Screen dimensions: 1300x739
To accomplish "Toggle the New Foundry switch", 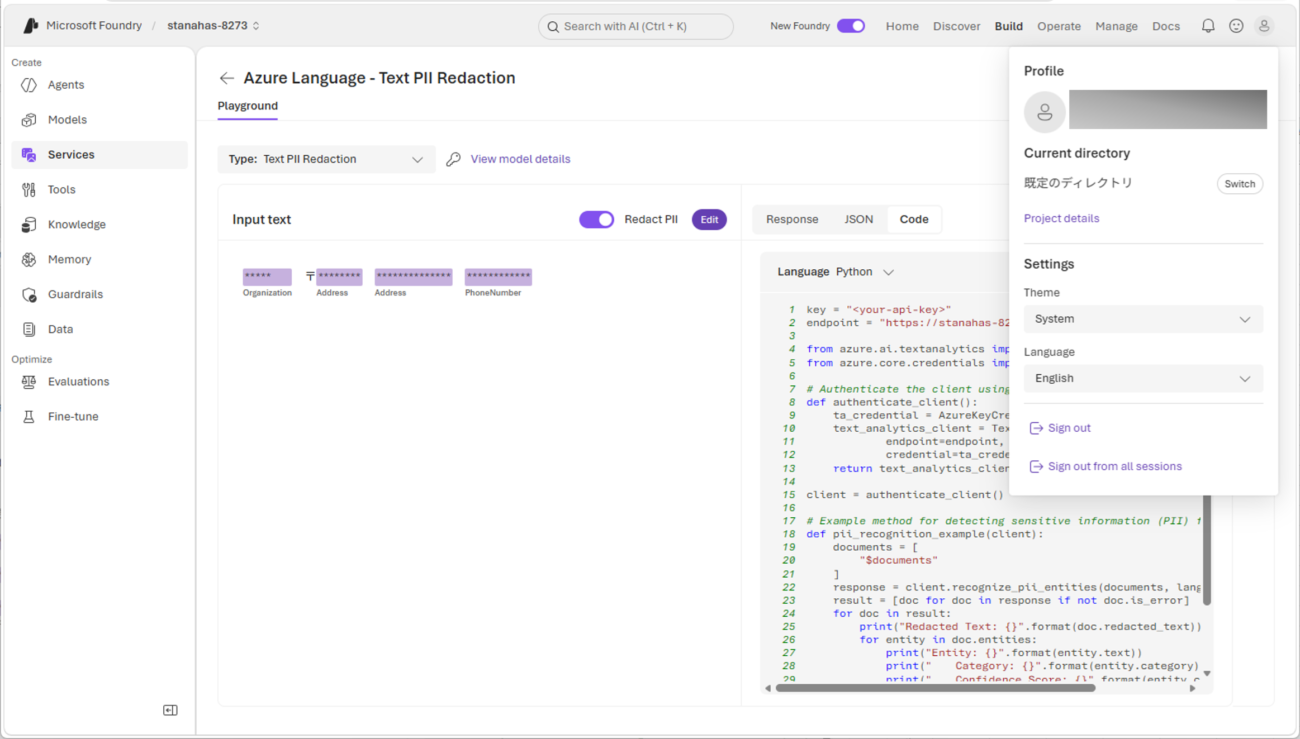I will 851,26.
